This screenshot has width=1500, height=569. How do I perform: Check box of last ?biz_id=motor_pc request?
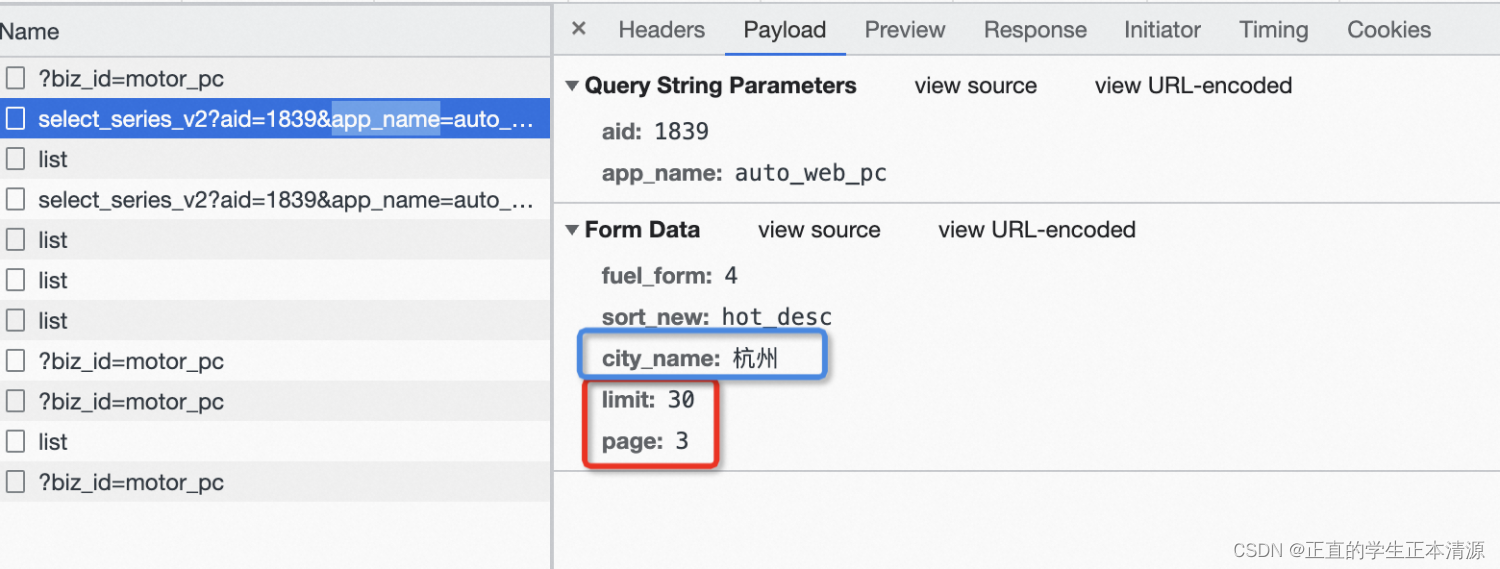[x=14, y=482]
